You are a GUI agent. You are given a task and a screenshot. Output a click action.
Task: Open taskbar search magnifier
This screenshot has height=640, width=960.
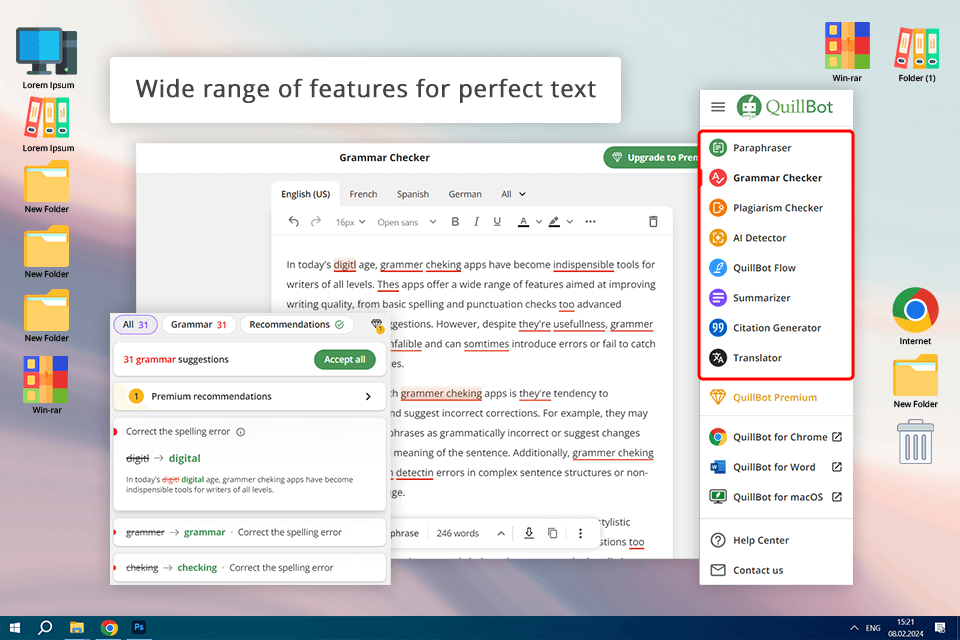coord(45,628)
